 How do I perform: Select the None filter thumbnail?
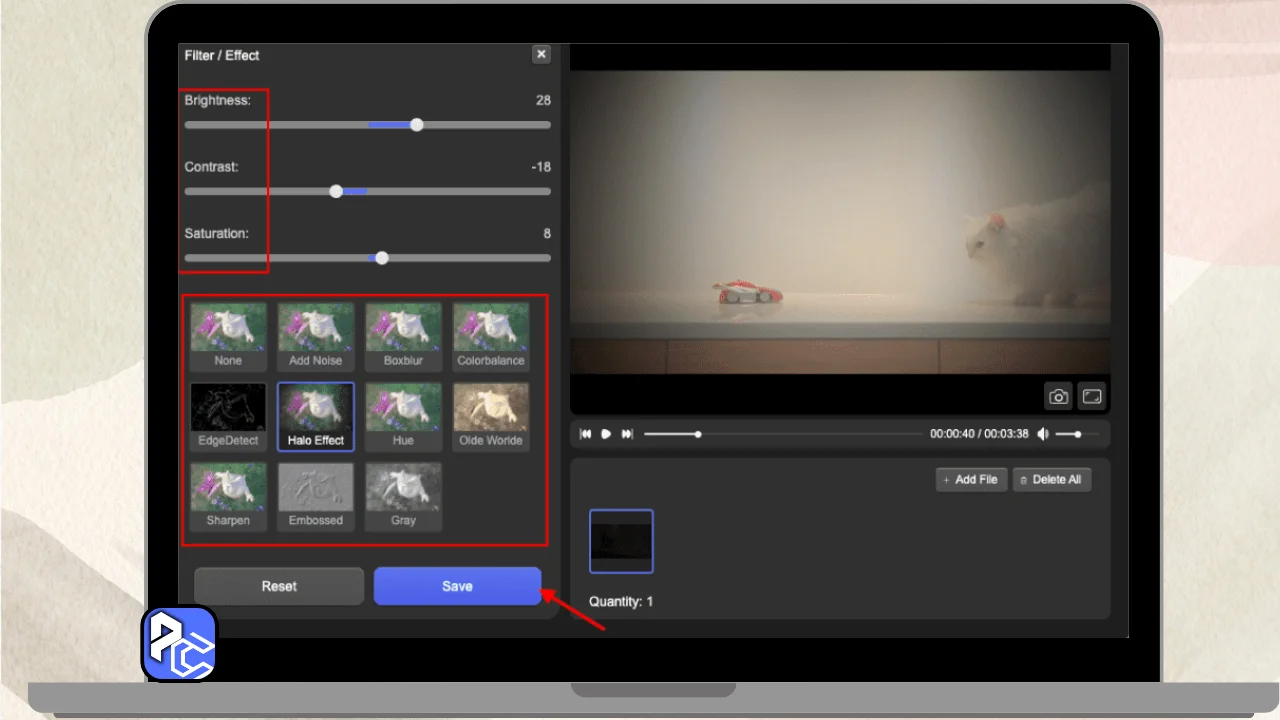point(228,334)
